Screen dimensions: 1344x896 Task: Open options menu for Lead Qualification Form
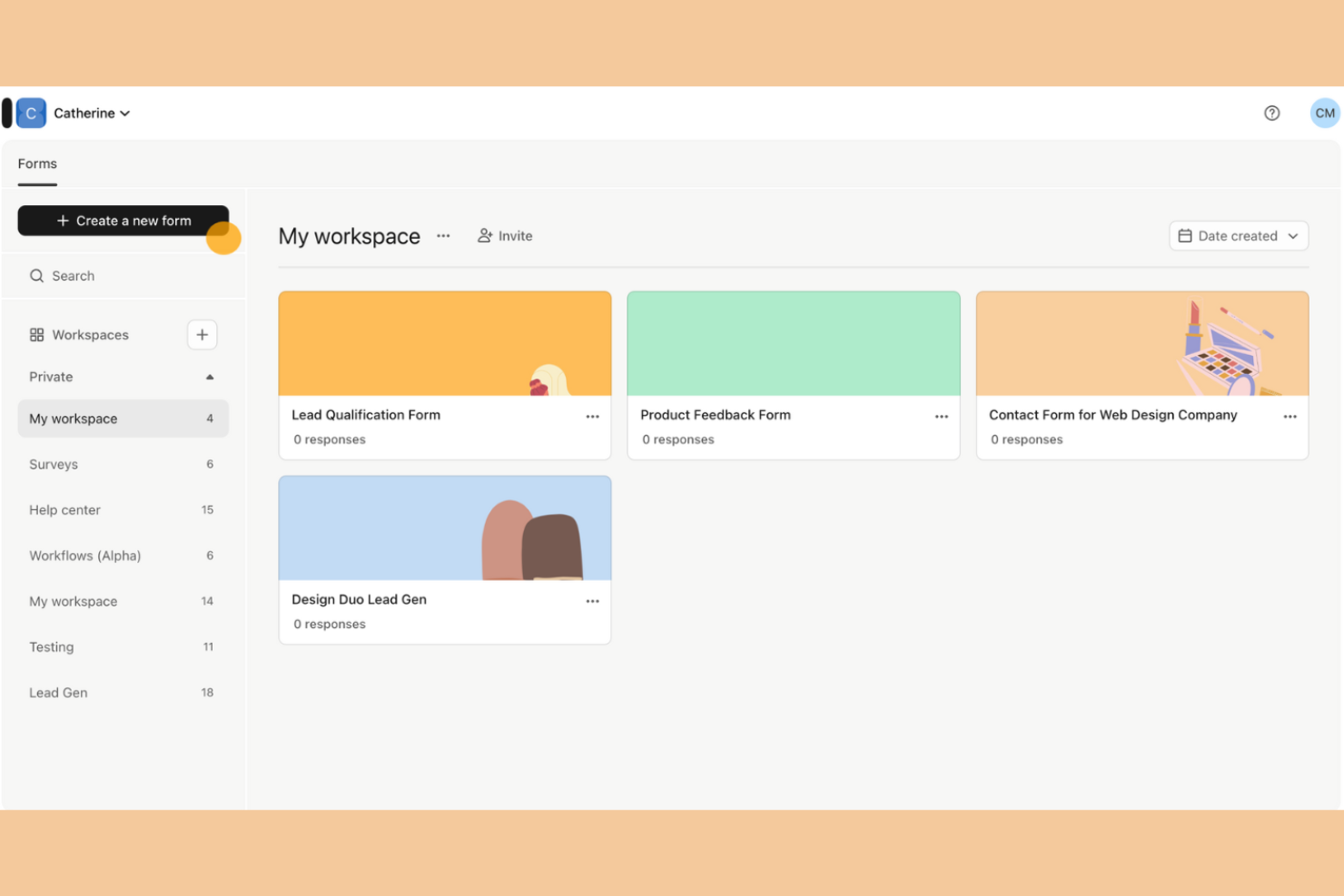(592, 416)
